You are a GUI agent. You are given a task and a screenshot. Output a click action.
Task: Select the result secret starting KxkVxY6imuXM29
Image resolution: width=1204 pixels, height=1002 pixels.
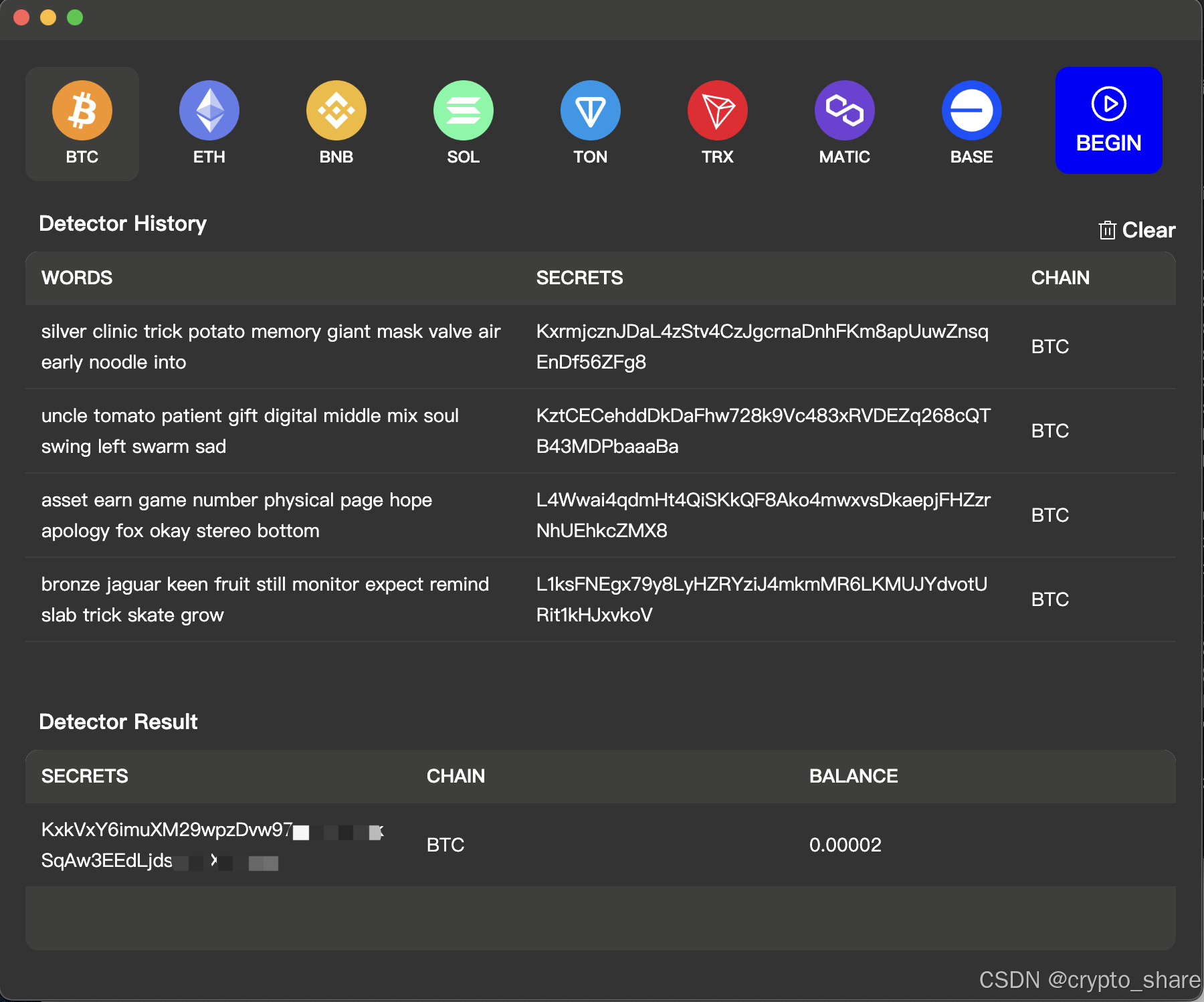(213, 845)
